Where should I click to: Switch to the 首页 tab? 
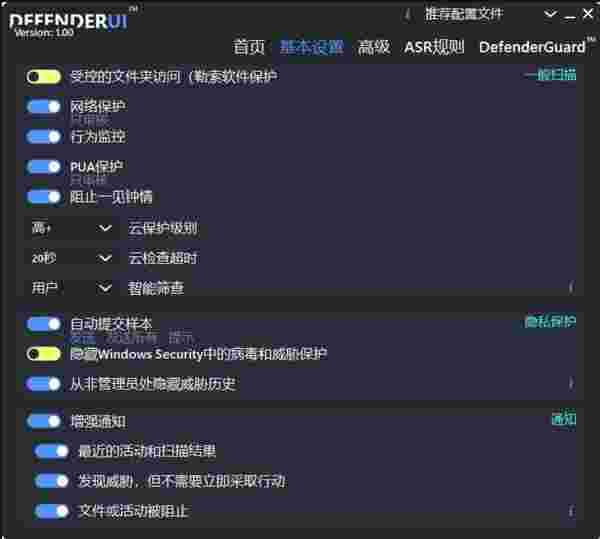(249, 47)
